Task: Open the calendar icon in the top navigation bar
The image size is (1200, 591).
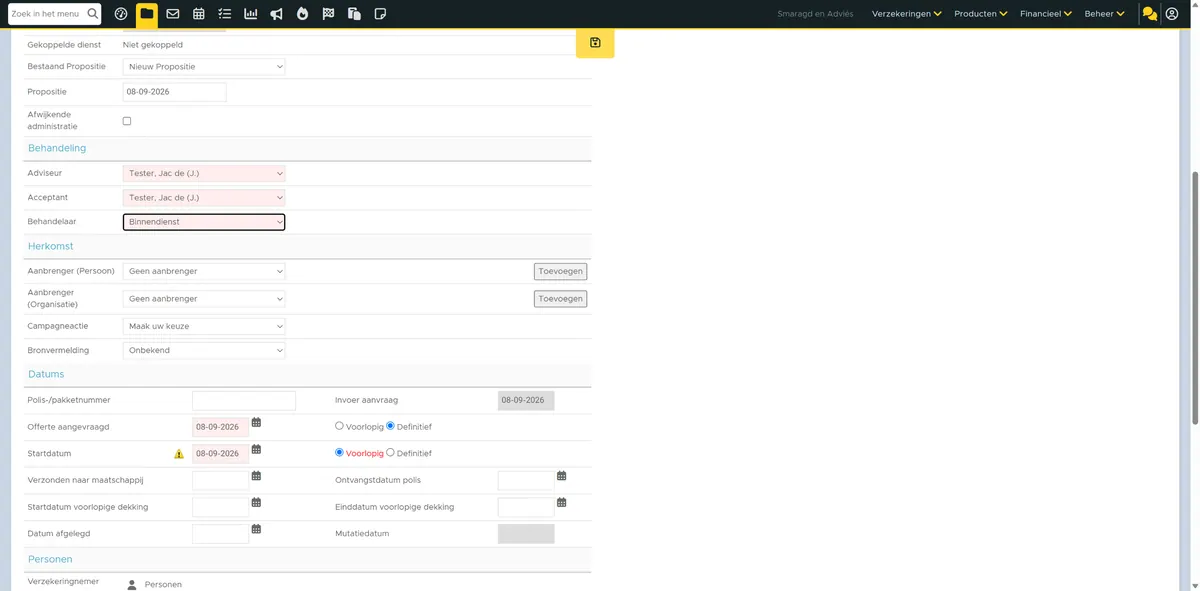Action: 199,14
